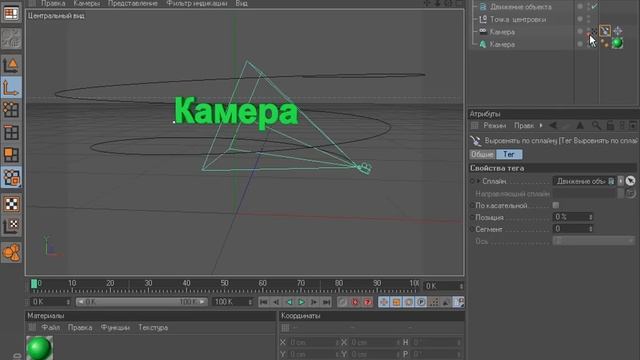Click the Позиция value spinner arrows
Viewport: 640px width, 360px height.
(591, 217)
